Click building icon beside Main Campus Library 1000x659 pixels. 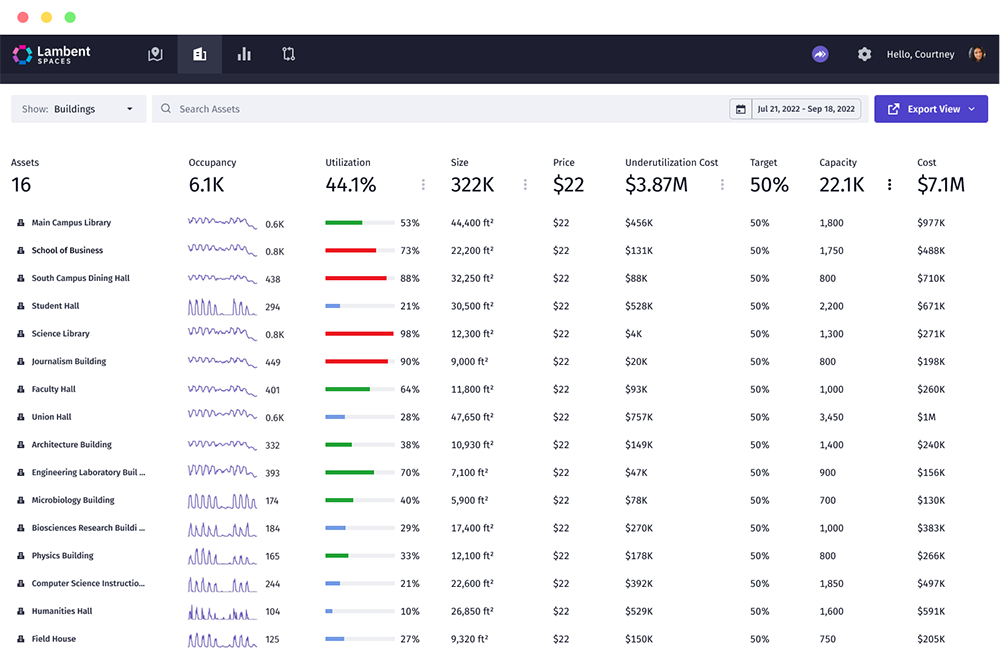[20, 223]
